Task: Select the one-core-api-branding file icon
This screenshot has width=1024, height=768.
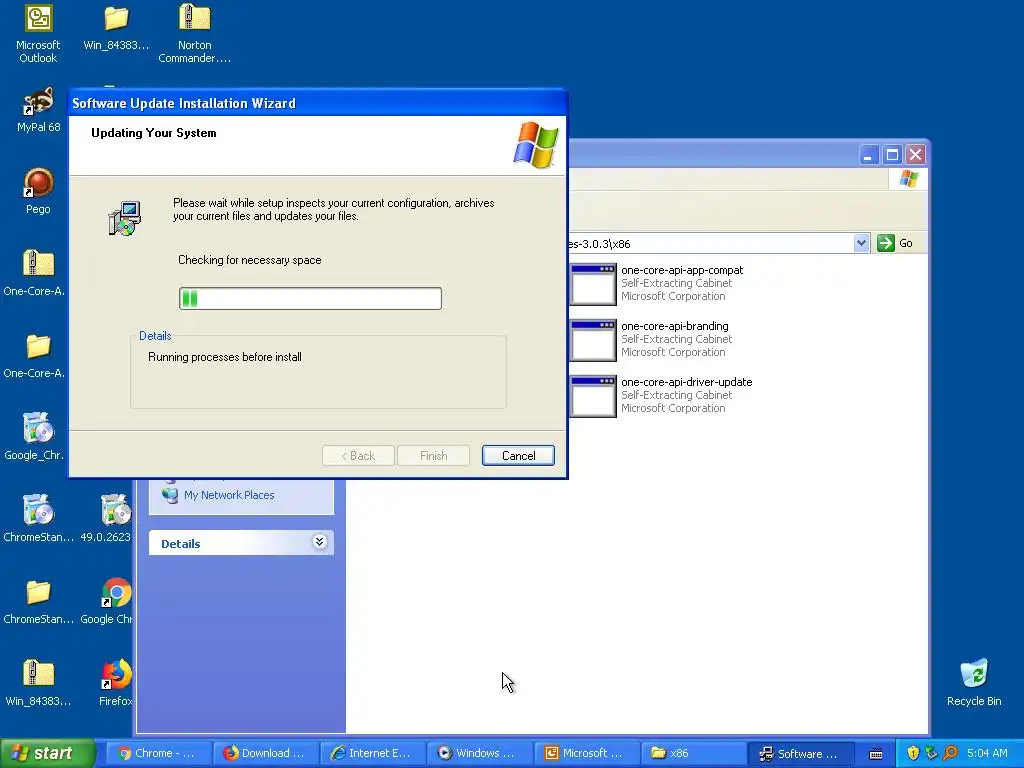Action: click(x=592, y=340)
